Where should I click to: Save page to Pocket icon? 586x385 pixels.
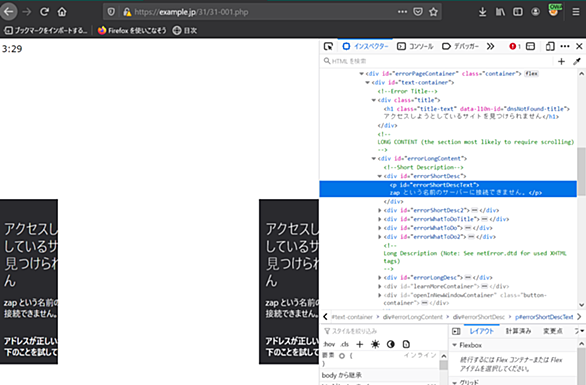418,12
